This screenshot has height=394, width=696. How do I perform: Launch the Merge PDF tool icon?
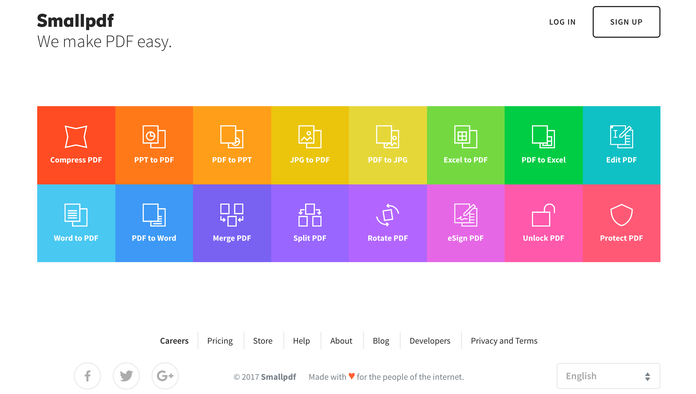[x=232, y=215]
